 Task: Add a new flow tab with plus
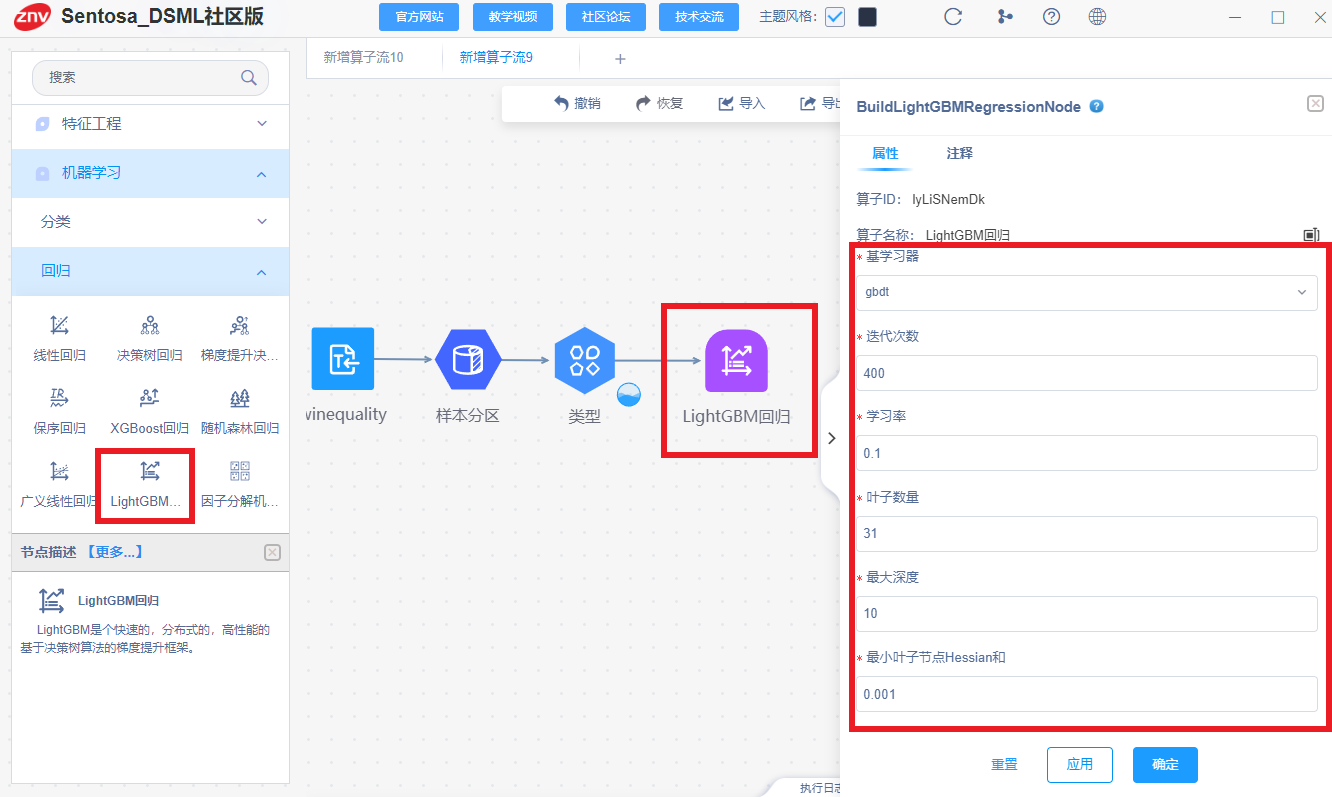point(620,59)
